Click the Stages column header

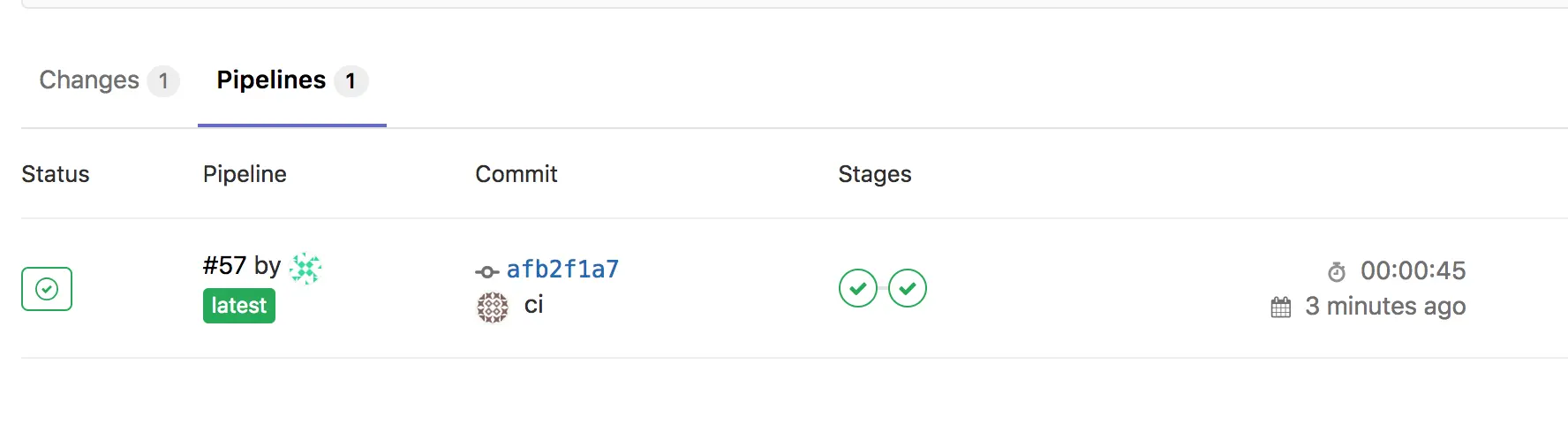(874, 174)
